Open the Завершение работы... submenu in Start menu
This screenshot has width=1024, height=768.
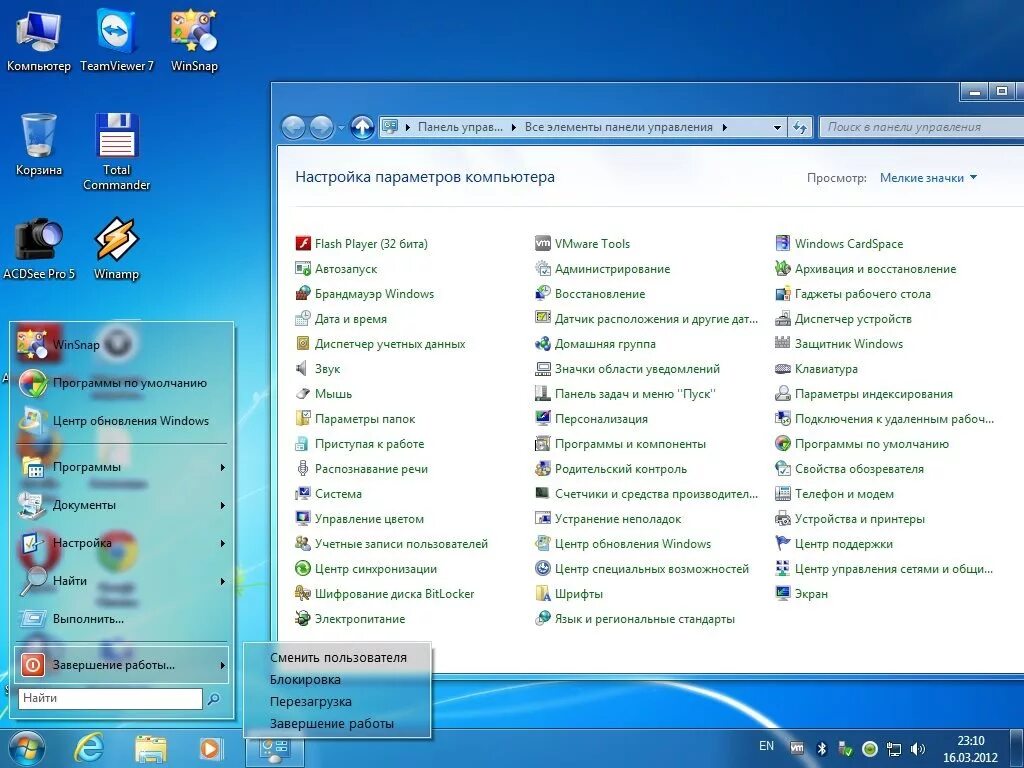[x=122, y=665]
